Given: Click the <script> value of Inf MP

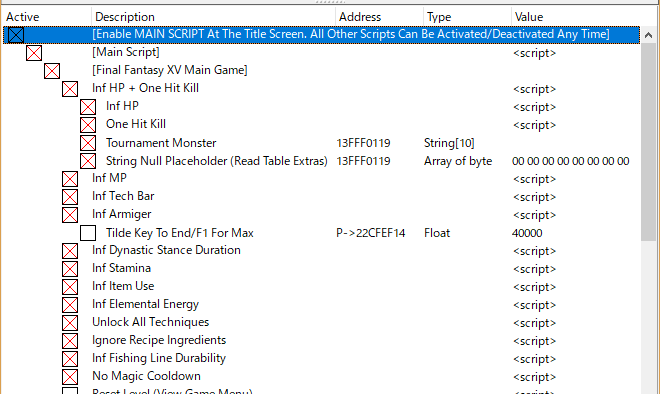Looking at the screenshot, I should click(535, 179).
